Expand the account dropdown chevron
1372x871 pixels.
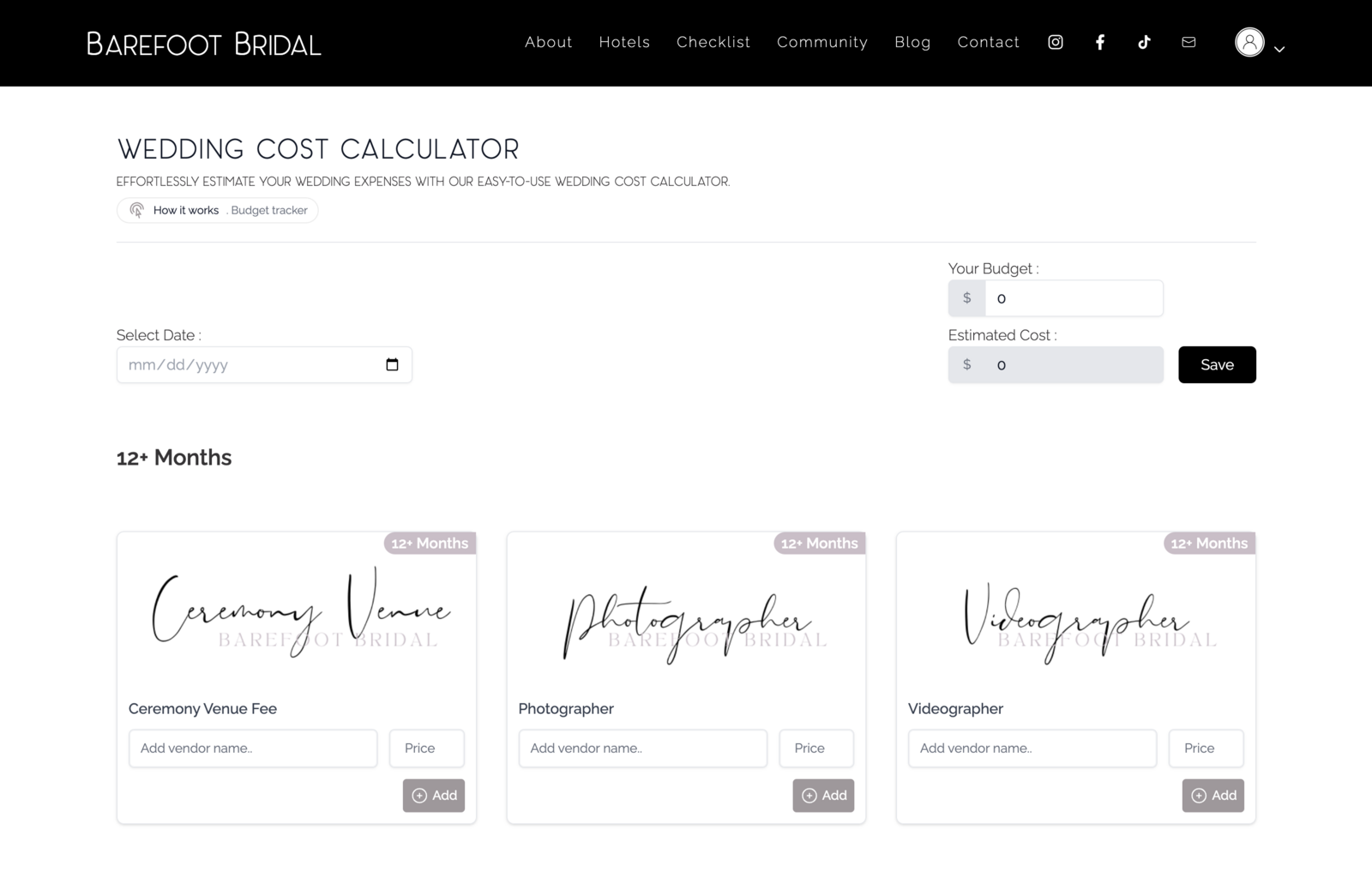click(x=1279, y=50)
